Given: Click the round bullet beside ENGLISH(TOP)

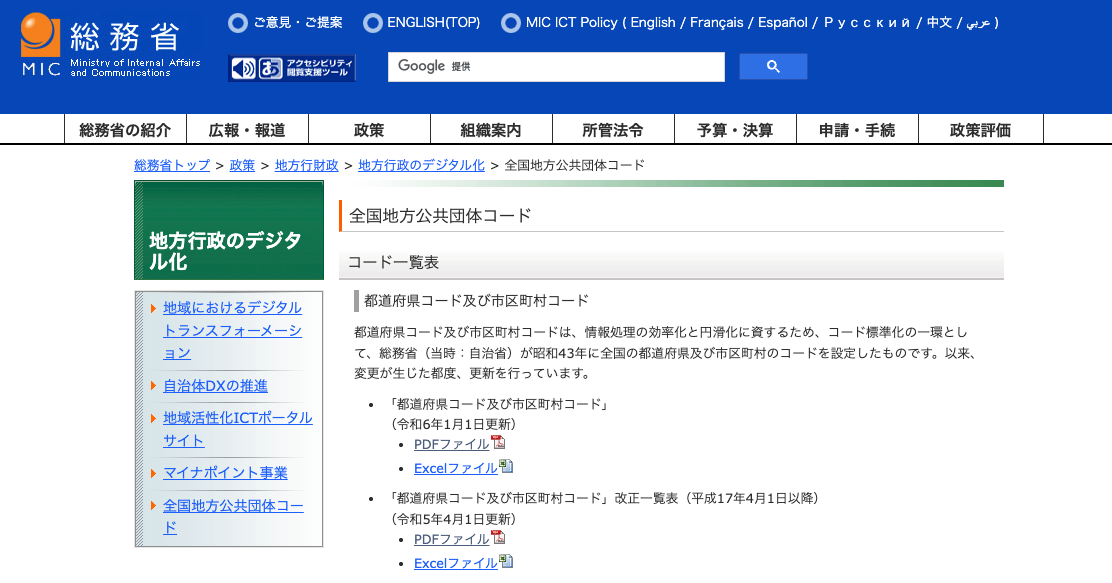Looking at the screenshot, I should [373, 22].
